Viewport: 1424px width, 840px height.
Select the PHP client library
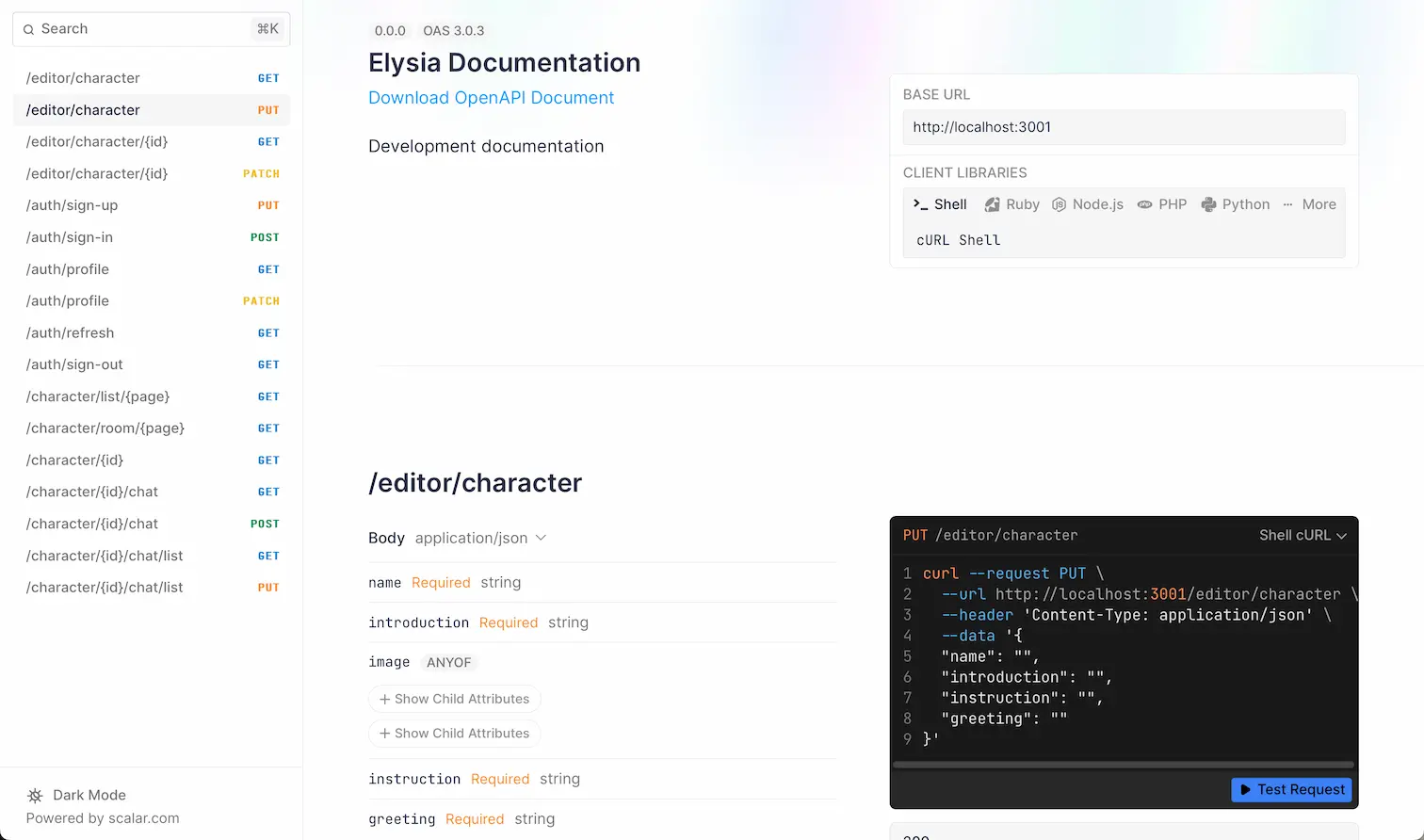point(1162,204)
